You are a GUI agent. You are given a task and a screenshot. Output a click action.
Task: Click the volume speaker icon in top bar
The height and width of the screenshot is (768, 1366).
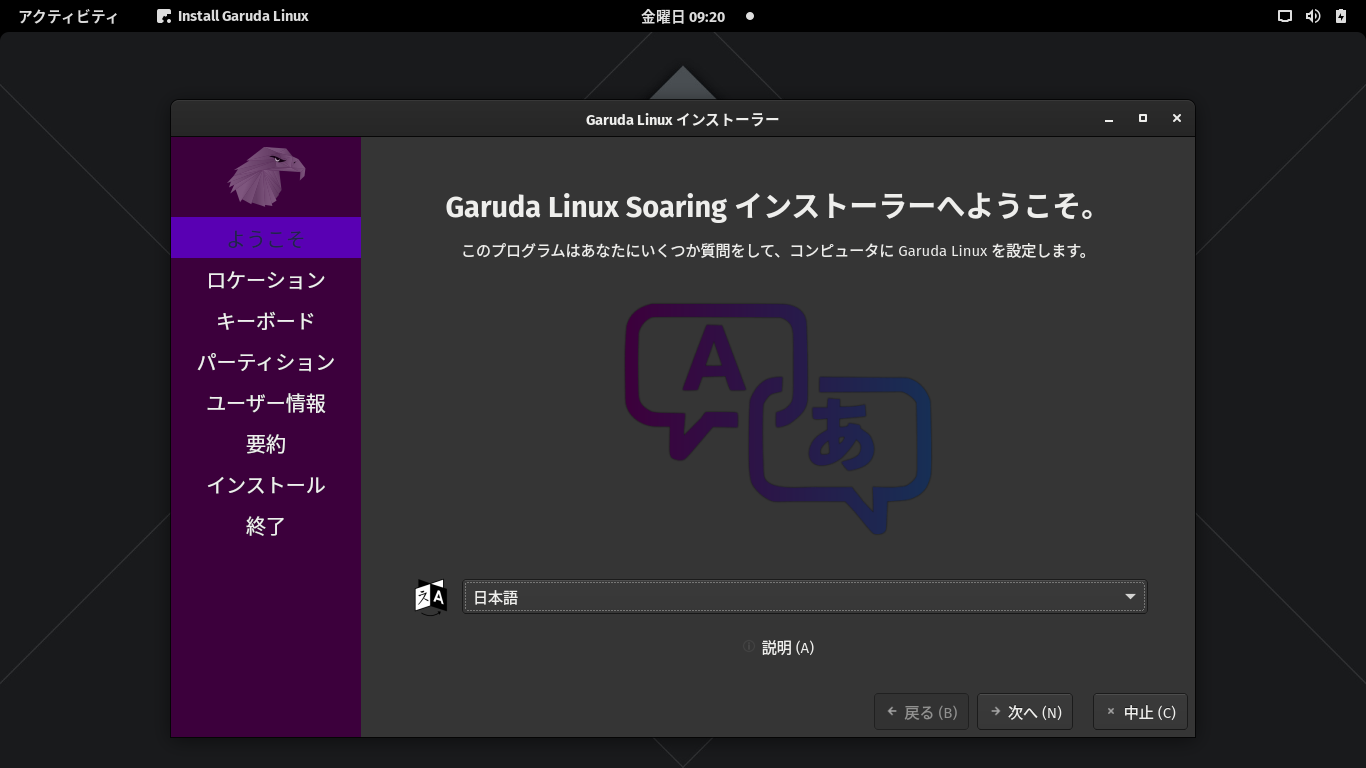(1313, 16)
